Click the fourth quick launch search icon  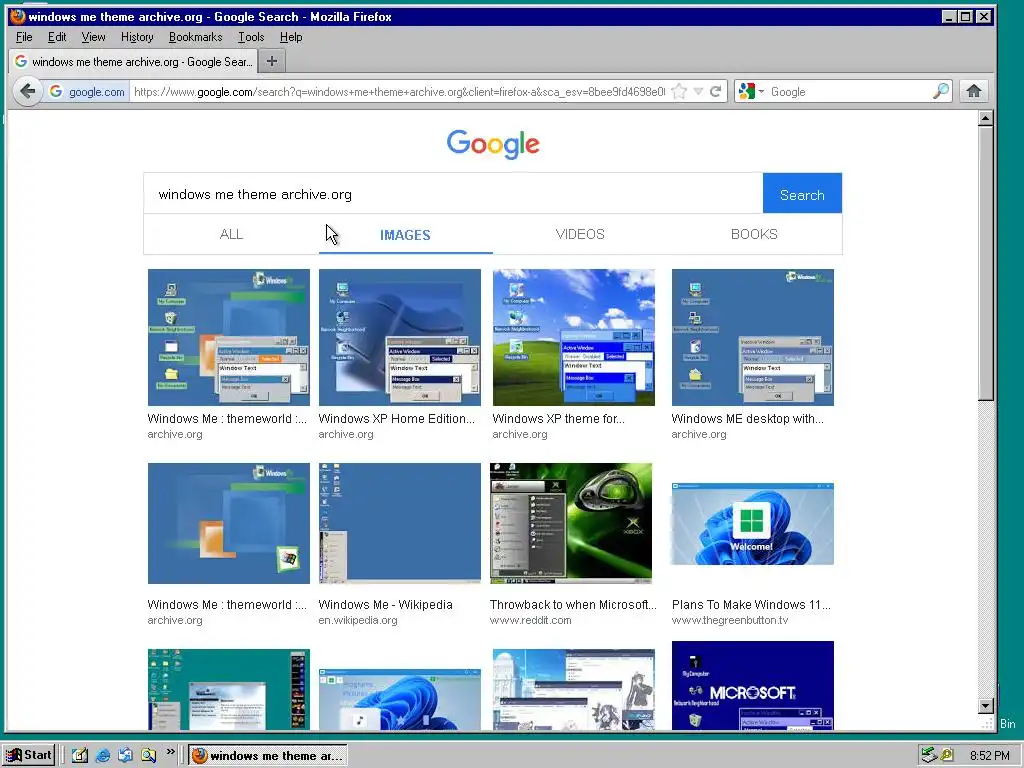[148, 755]
